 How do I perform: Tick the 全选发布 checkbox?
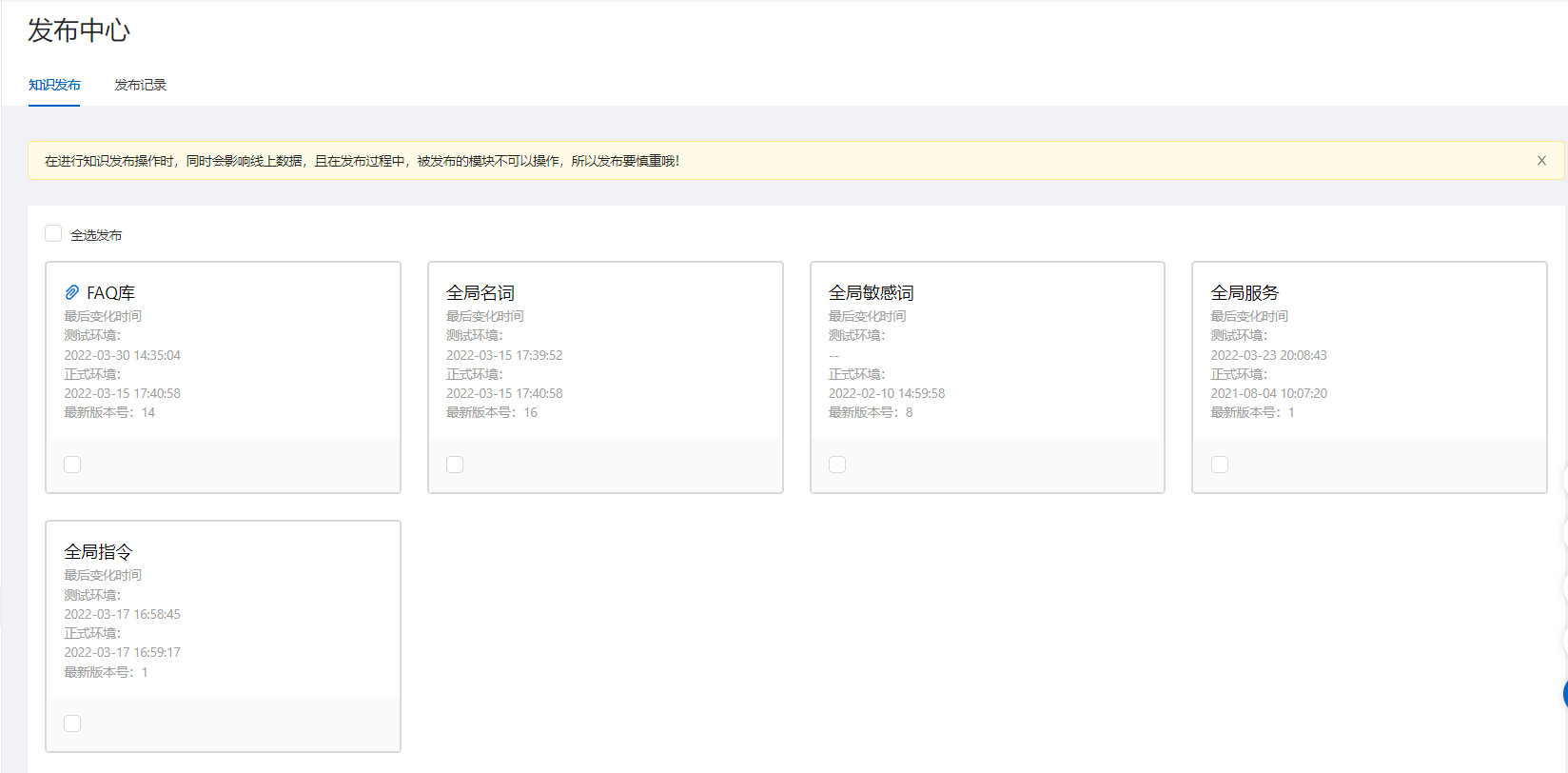click(x=53, y=233)
